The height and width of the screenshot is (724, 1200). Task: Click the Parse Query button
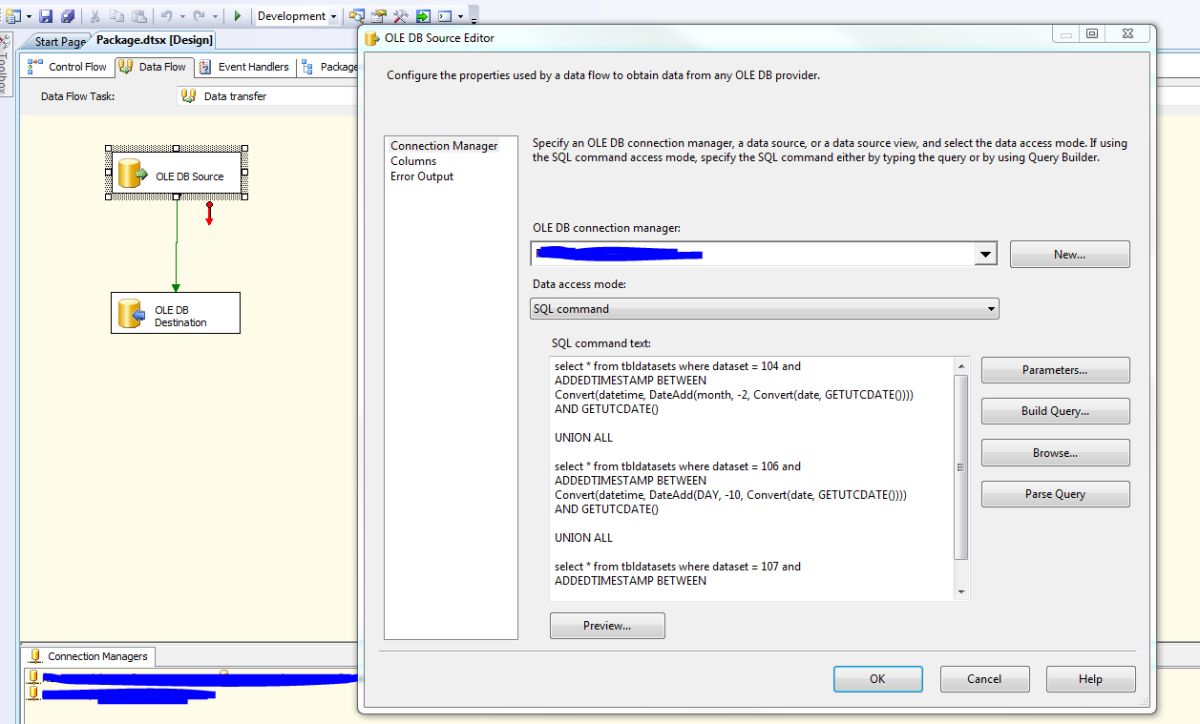click(1055, 494)
